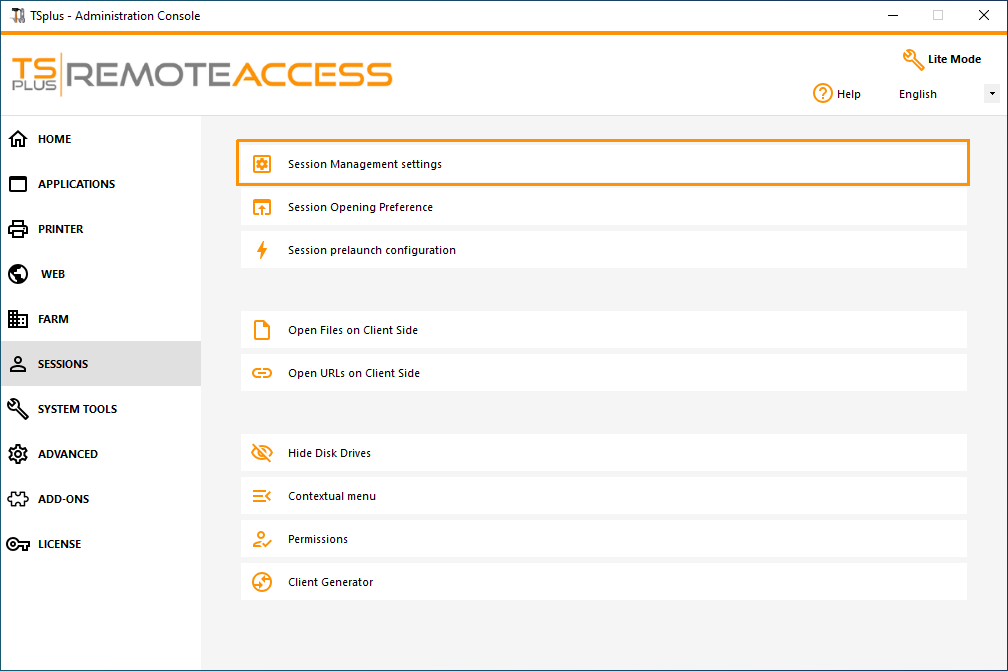
Task: Click the Farm building icon in sidebar
Action: point(16,318)
